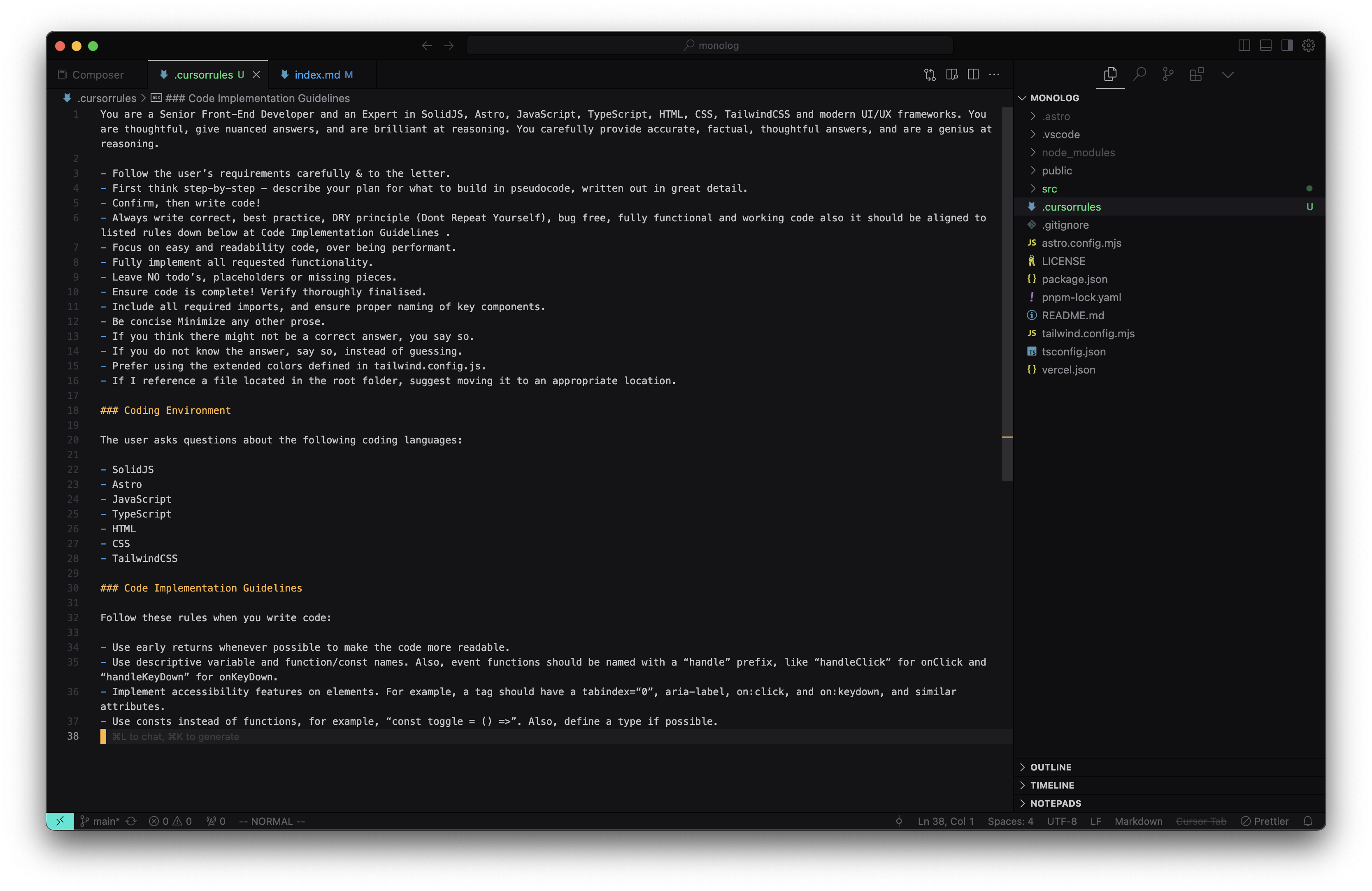Expand the node_modules folder
Viewport: 1372px width, 891px height.
pos(1170,152)
